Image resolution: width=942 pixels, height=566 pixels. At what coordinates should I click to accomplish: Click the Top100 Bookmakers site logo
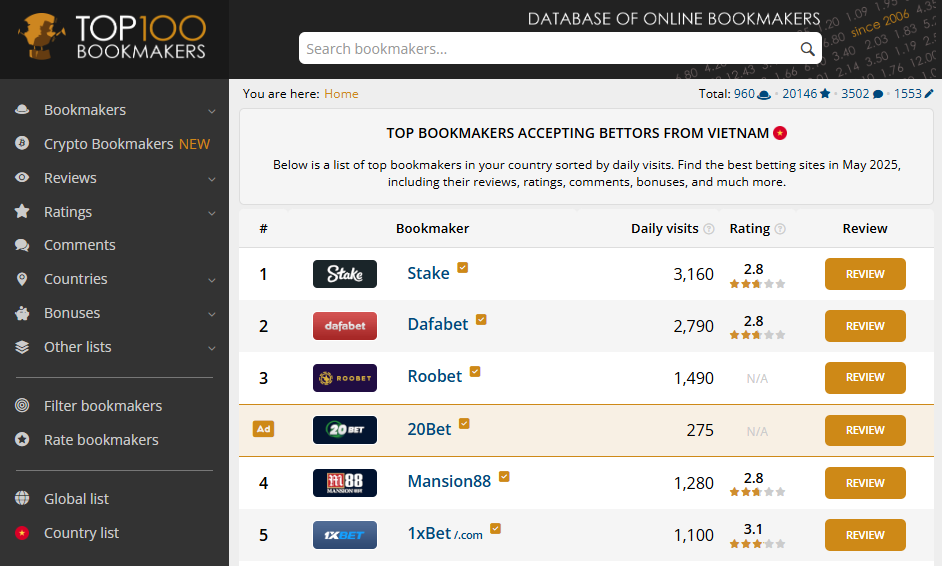112,37
